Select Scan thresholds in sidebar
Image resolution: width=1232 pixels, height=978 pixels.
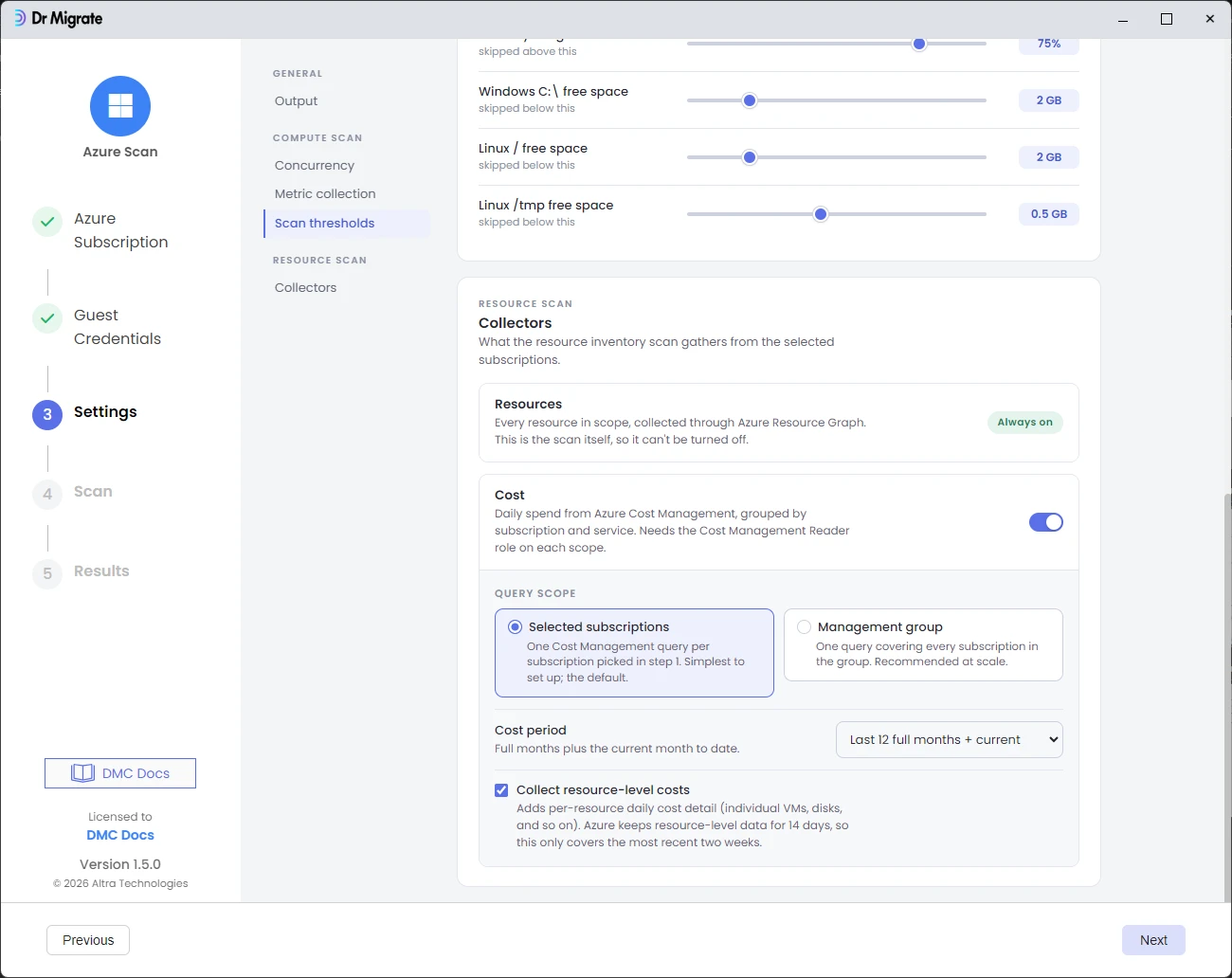[x=346, y=224]
